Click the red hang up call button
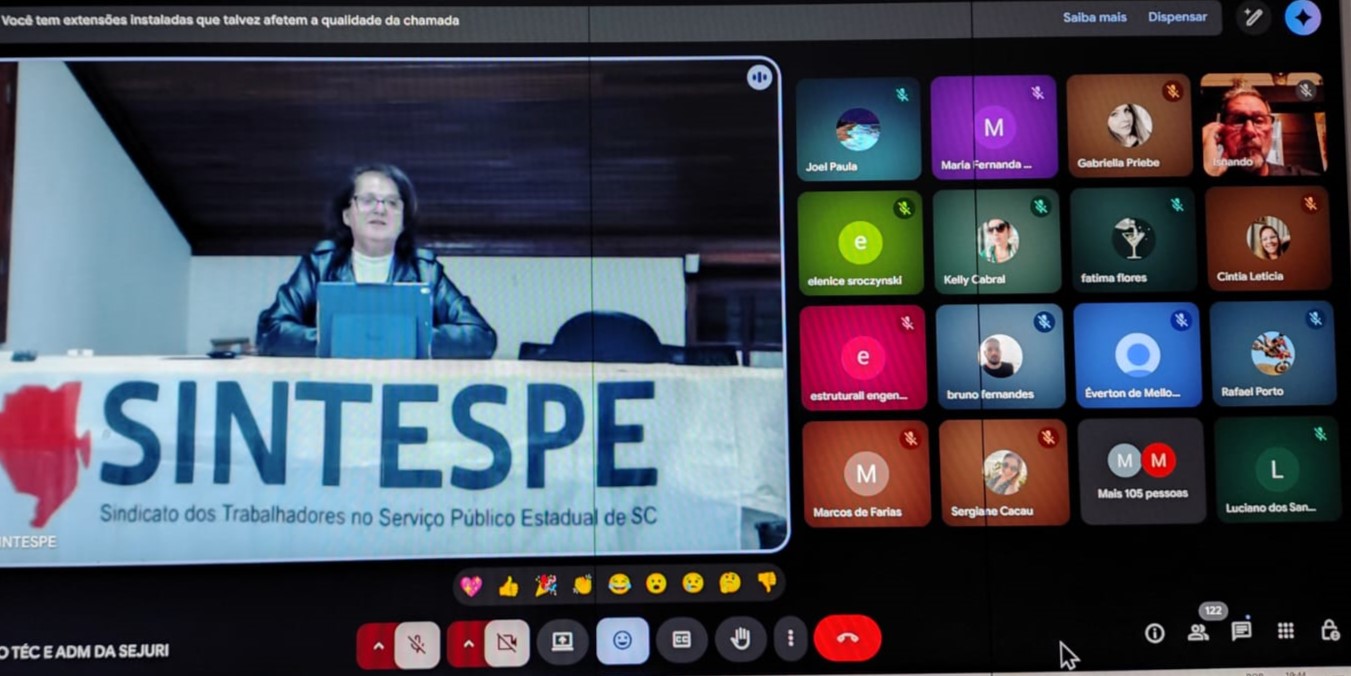The width and height of the screenshot is (1351, 676). [x=847, y=639]
